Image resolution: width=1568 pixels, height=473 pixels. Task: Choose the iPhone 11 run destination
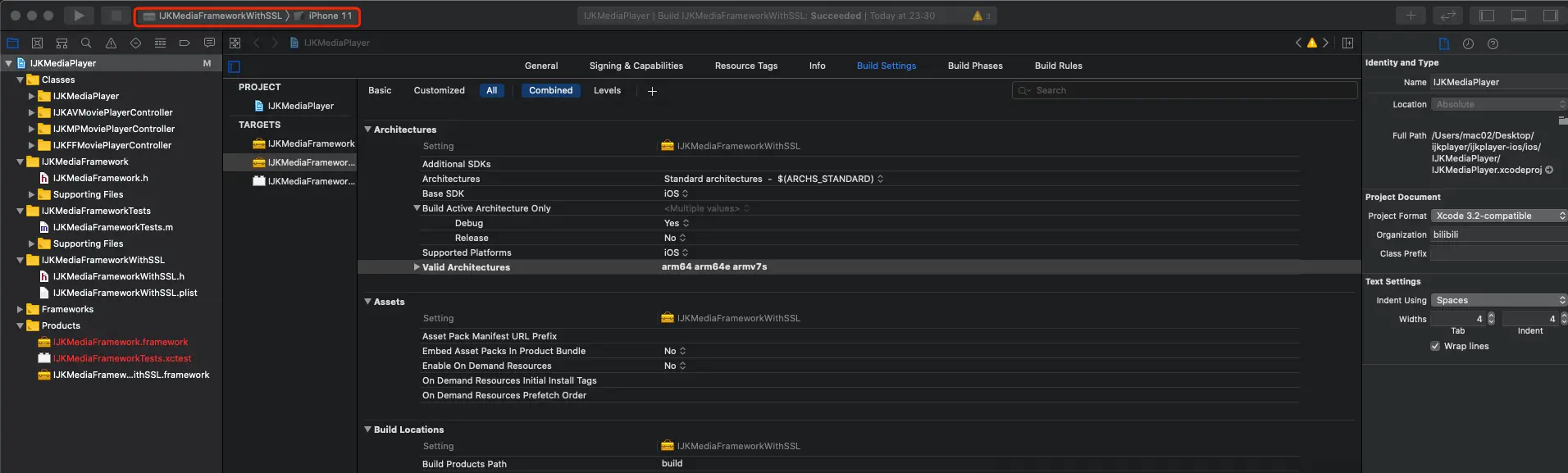[324, 16]
